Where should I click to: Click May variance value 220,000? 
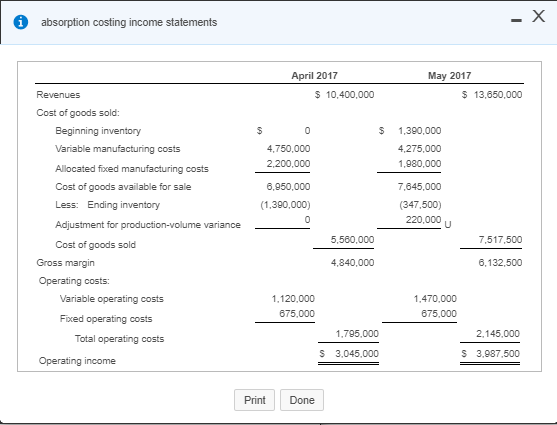point(423,220)
